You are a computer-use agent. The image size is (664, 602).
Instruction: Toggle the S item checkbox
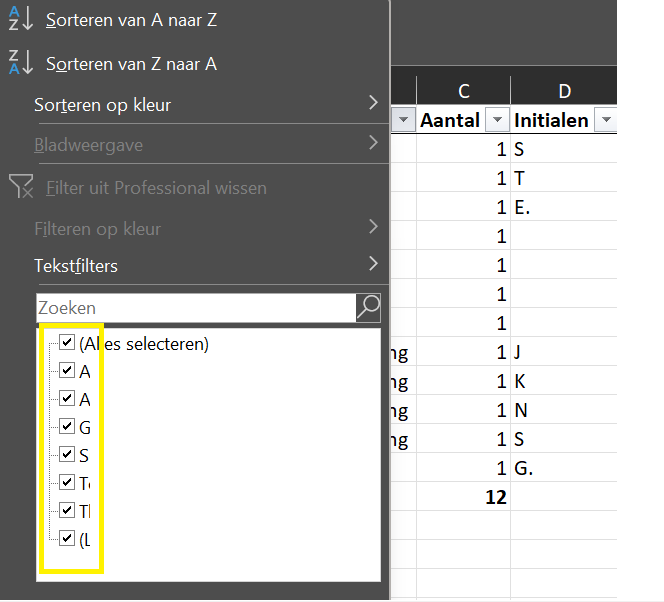tap(67, 455)
